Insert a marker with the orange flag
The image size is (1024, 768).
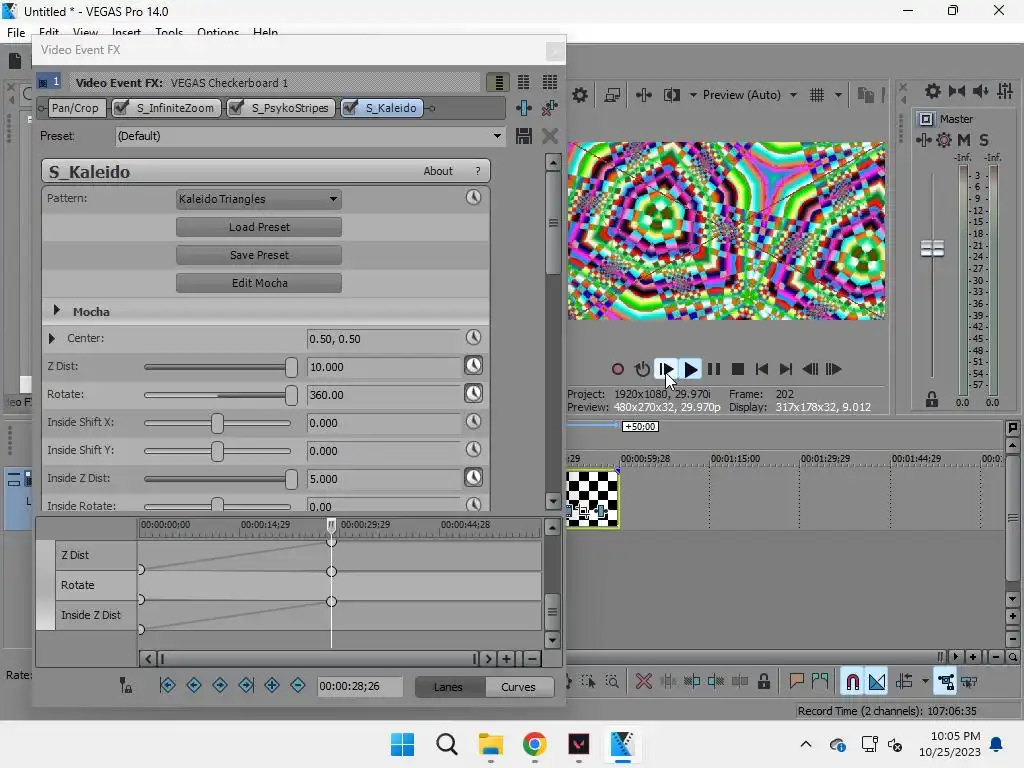coord(796,682)
